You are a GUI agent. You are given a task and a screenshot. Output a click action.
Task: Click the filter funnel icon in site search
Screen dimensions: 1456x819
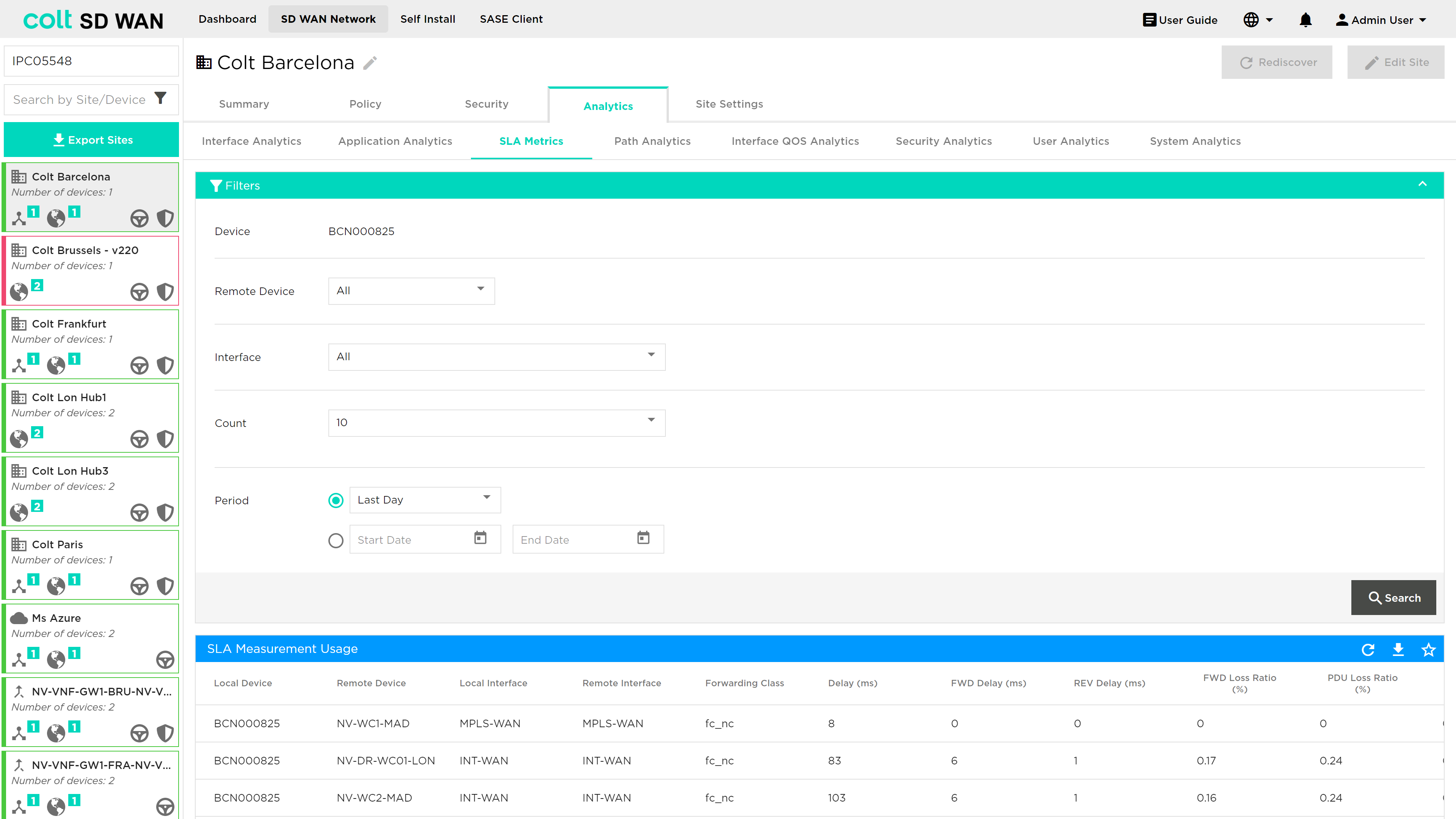click(x=160, y=98)
